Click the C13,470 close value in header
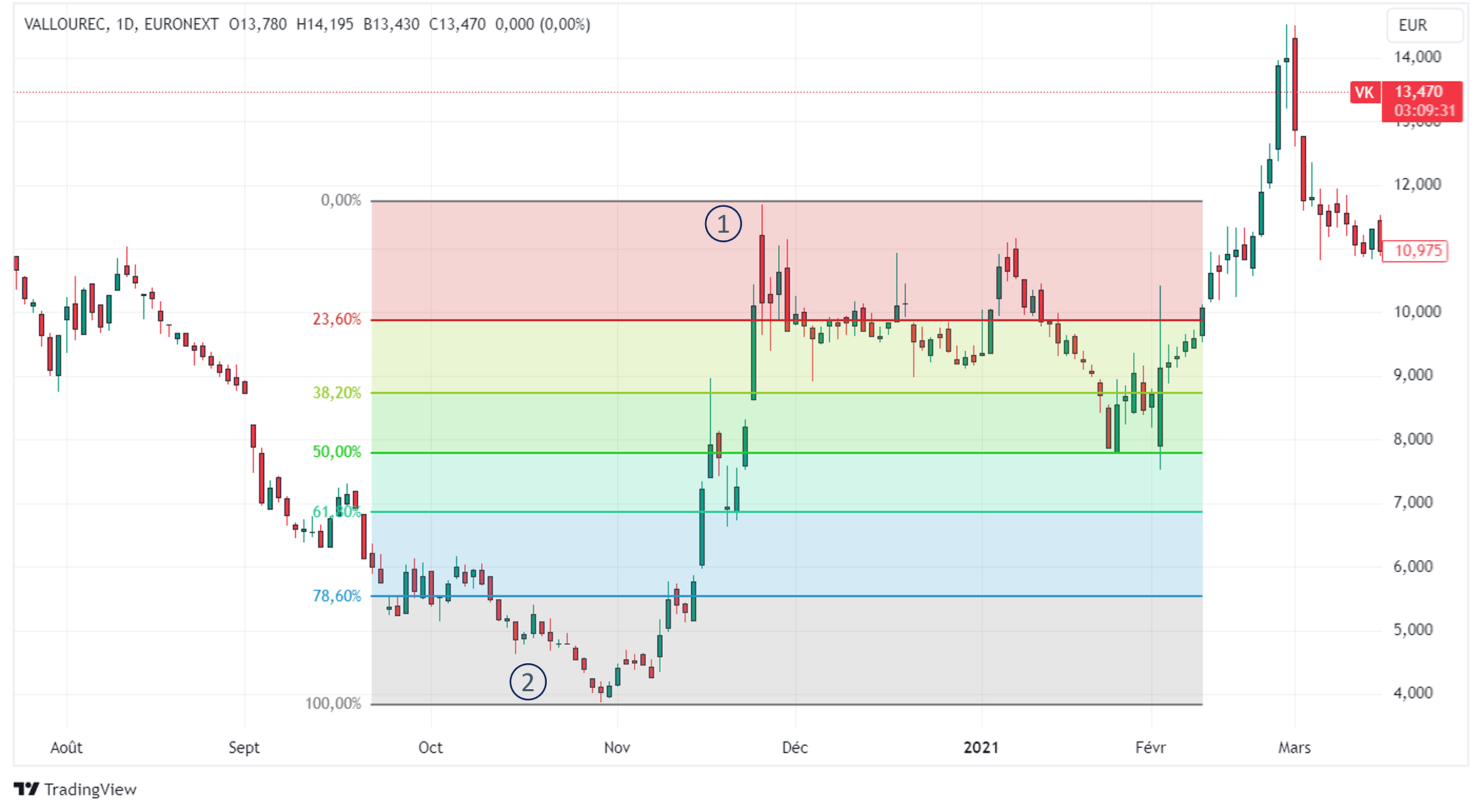The image size is (1482, 812). 457,25
